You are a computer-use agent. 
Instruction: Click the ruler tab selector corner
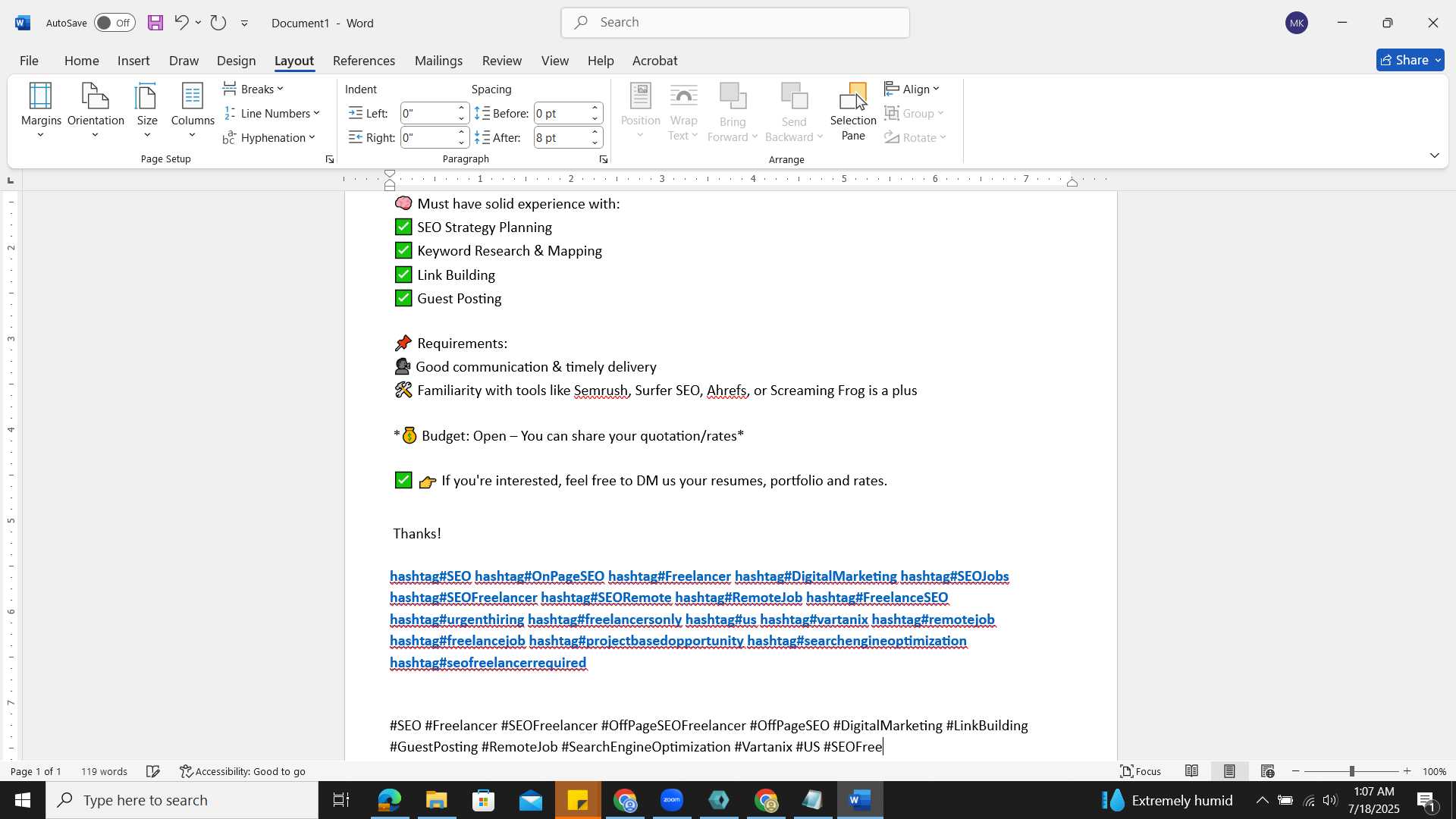tap(10, 180)
